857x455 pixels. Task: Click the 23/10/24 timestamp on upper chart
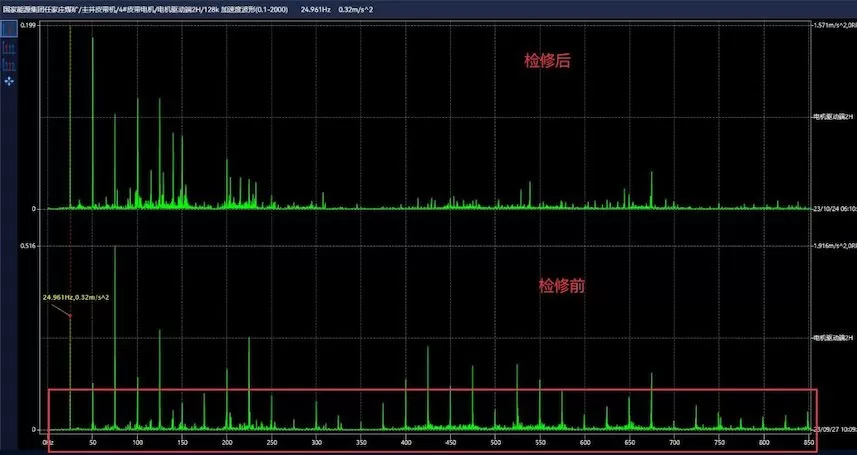click(834, 209)
